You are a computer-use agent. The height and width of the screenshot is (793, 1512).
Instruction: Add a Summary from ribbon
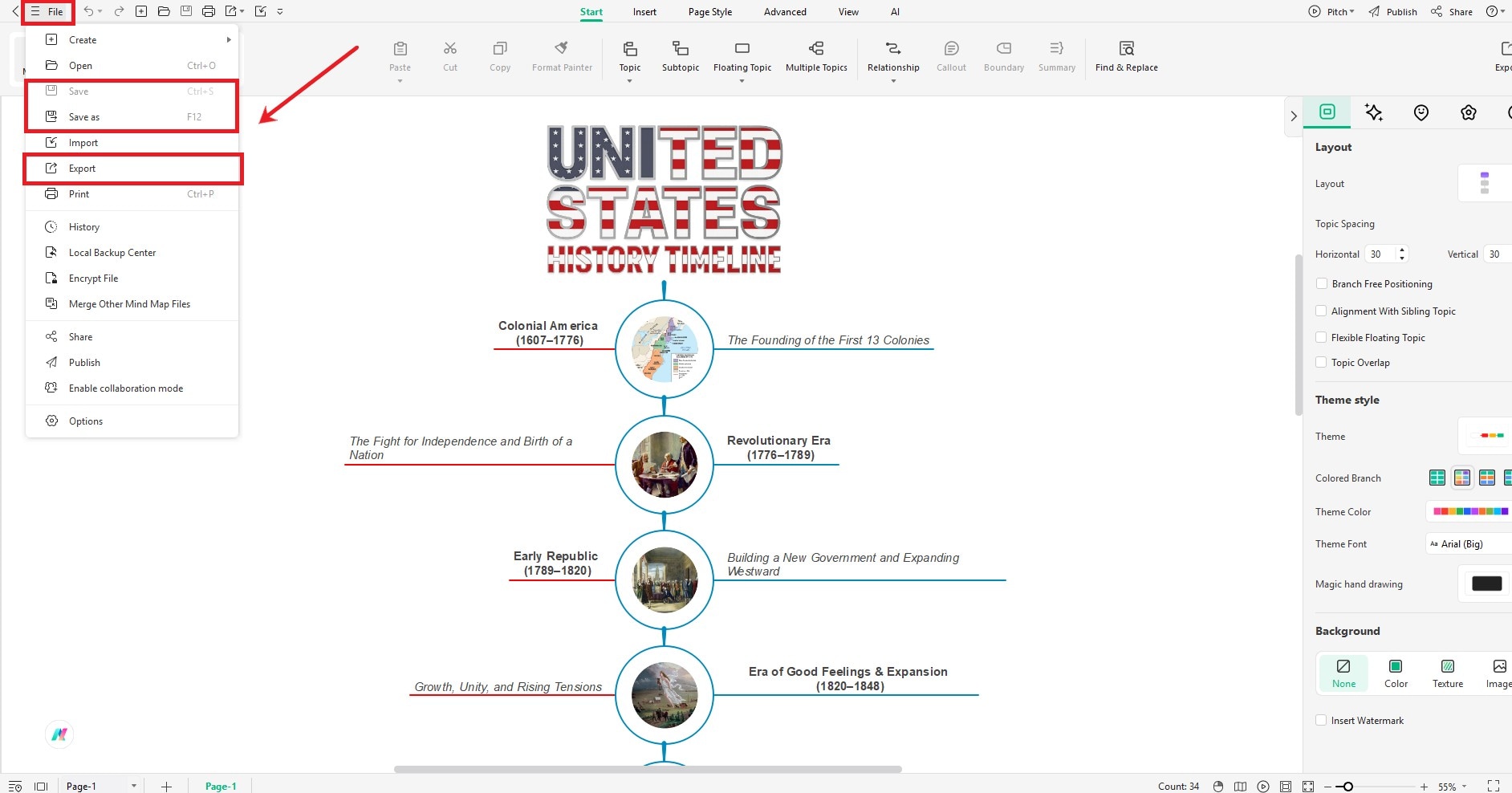(1057, 56)
